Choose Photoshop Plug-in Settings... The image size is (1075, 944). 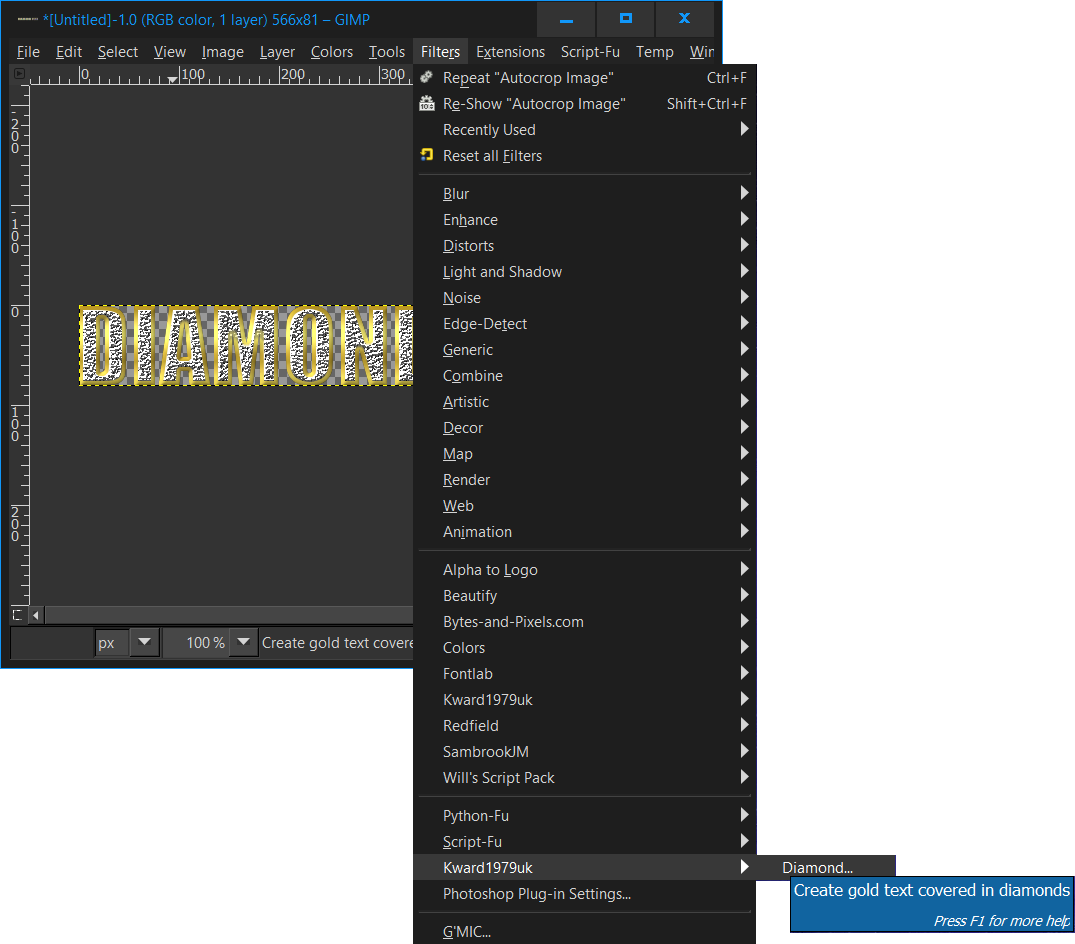584,894
